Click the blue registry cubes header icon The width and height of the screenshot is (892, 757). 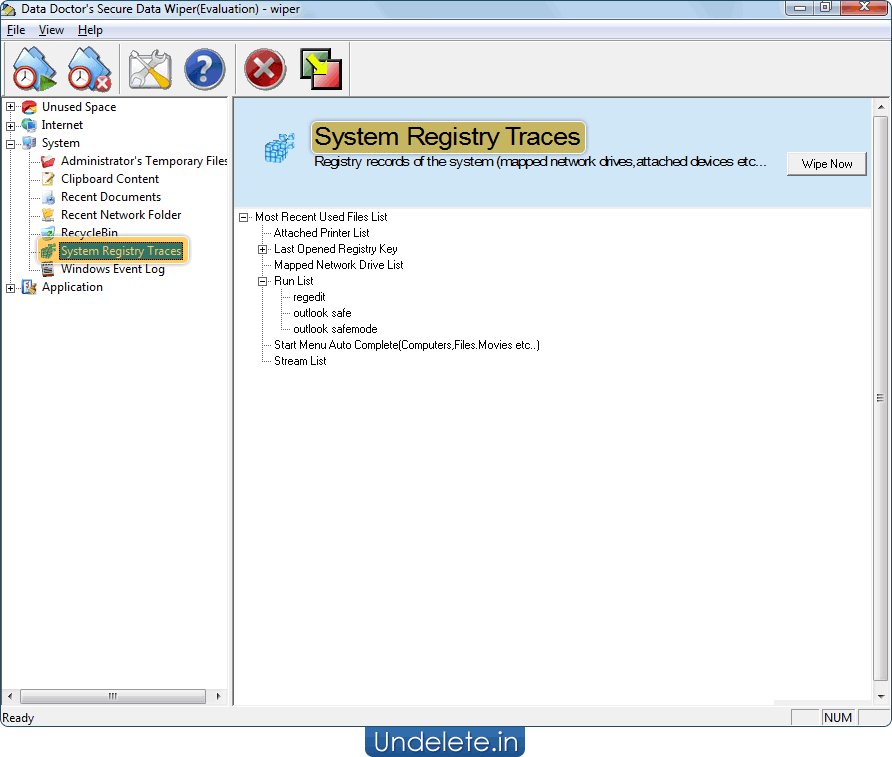(x=279, y=148)
